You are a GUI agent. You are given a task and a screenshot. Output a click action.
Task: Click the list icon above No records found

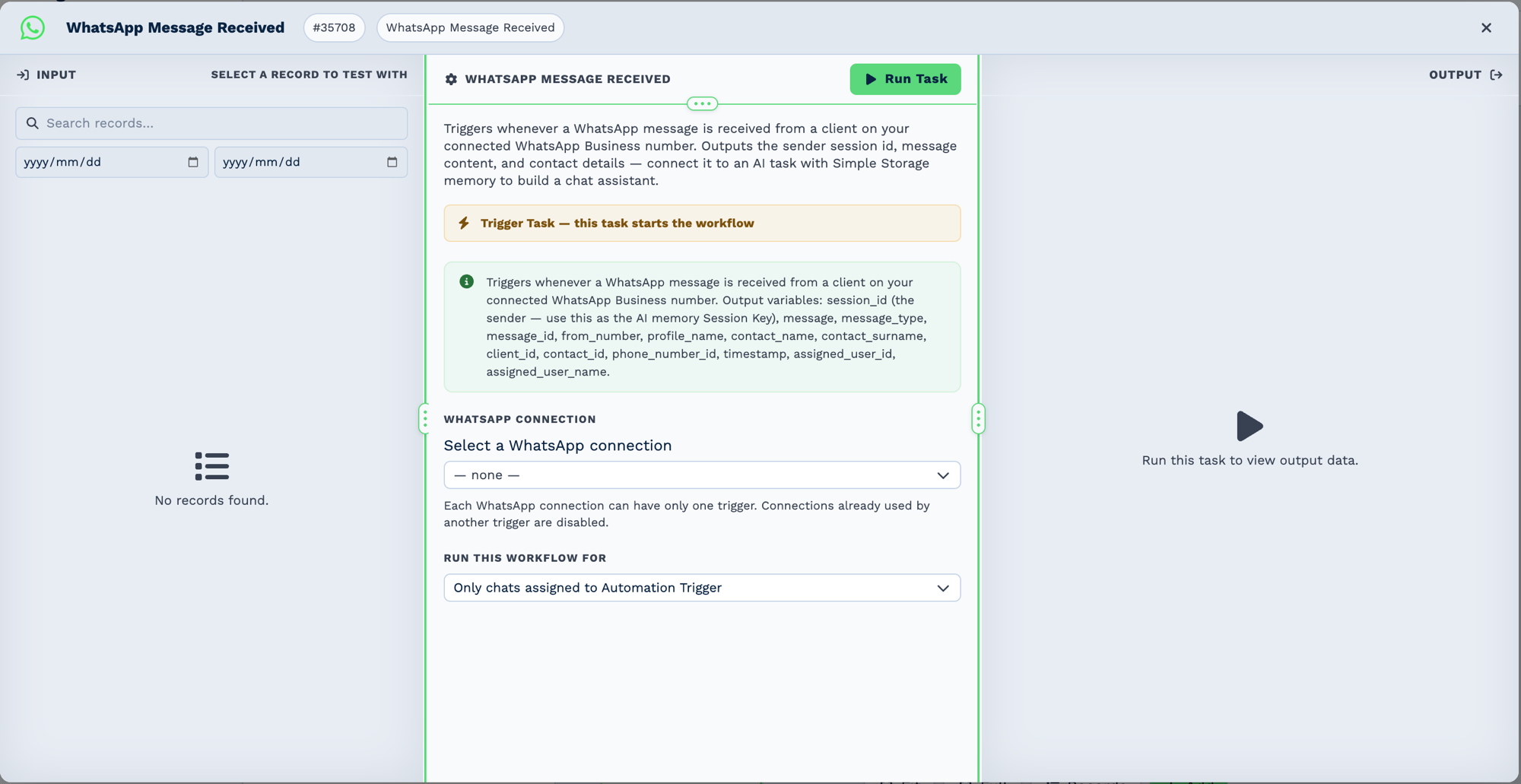pos(211,466)
